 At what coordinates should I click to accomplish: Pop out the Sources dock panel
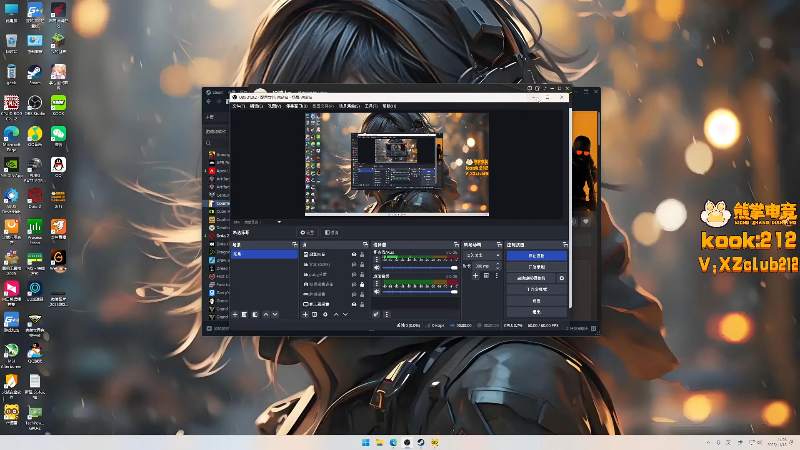pos(365,245)
